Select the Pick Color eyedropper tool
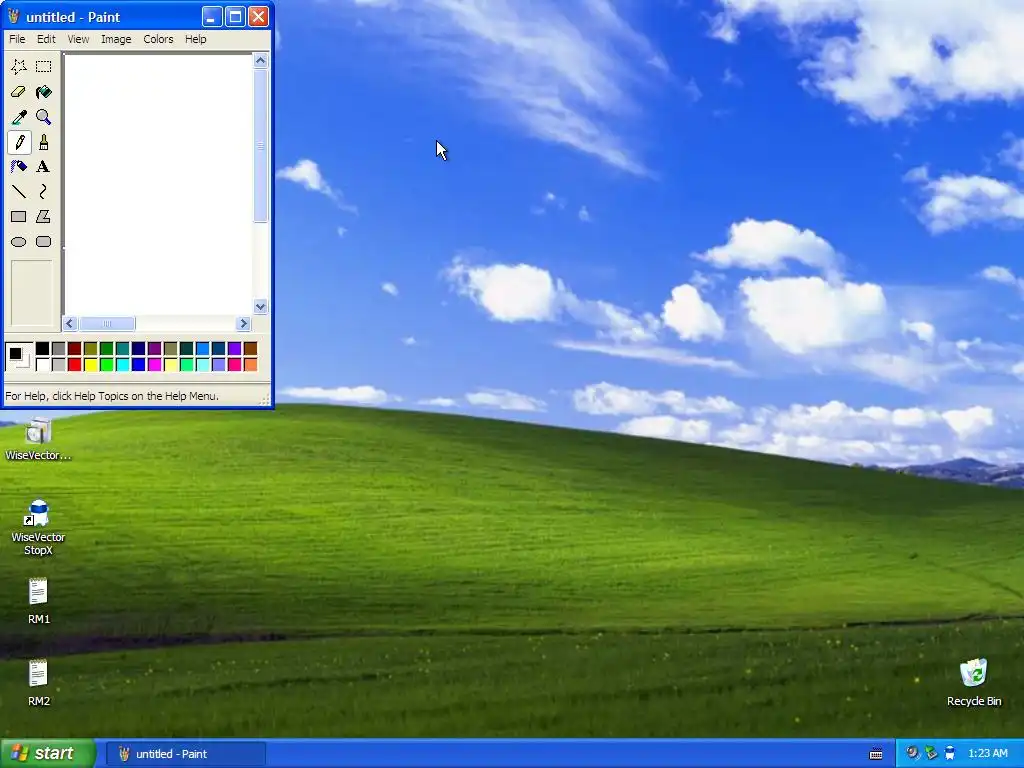Viewport: 1024px width, 768px height. 18,117
